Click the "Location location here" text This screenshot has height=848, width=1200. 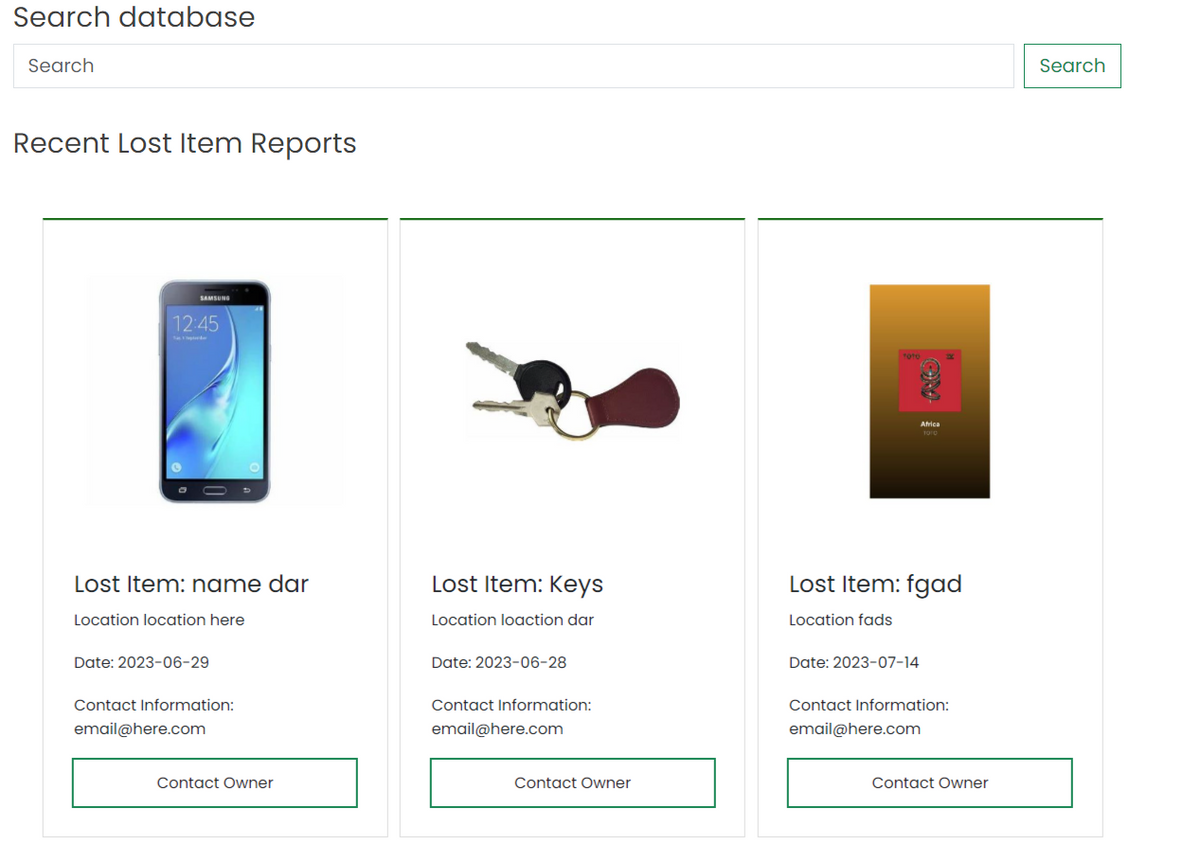point(159,620)
